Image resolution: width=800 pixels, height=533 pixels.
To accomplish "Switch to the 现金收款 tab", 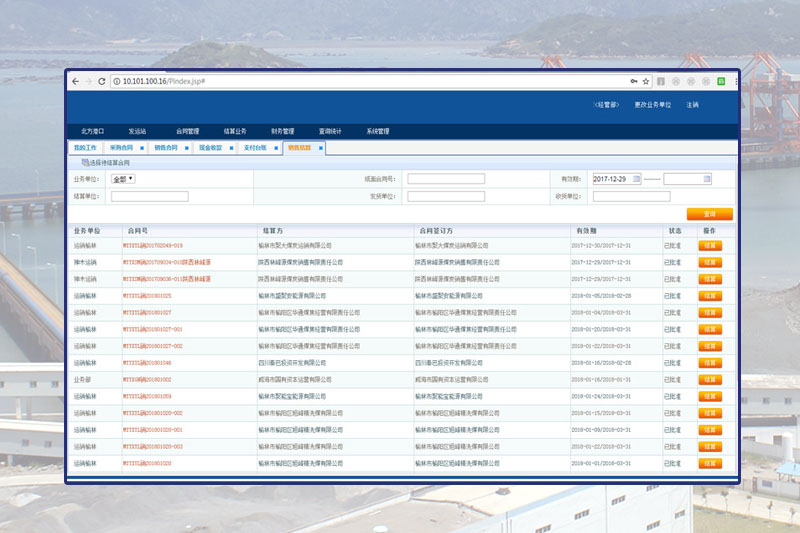I will point(210,148).
